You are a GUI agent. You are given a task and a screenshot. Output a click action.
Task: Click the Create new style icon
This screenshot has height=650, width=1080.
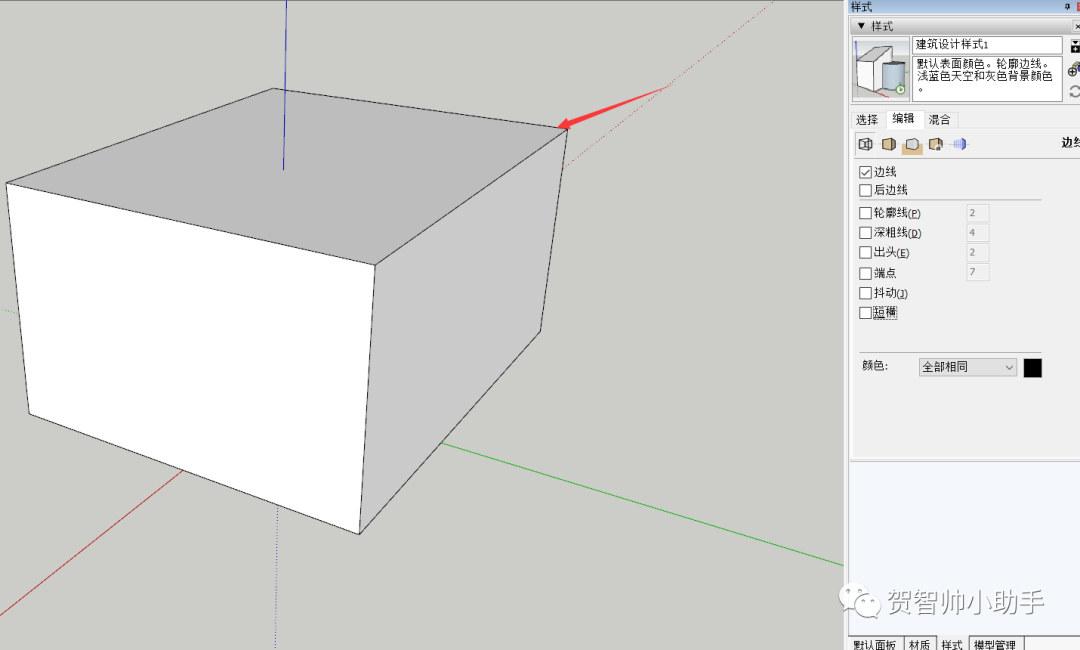tap(1072, 70)
